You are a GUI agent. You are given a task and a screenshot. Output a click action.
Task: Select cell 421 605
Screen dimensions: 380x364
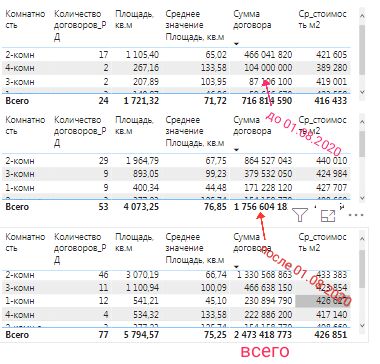coord(331,55)
